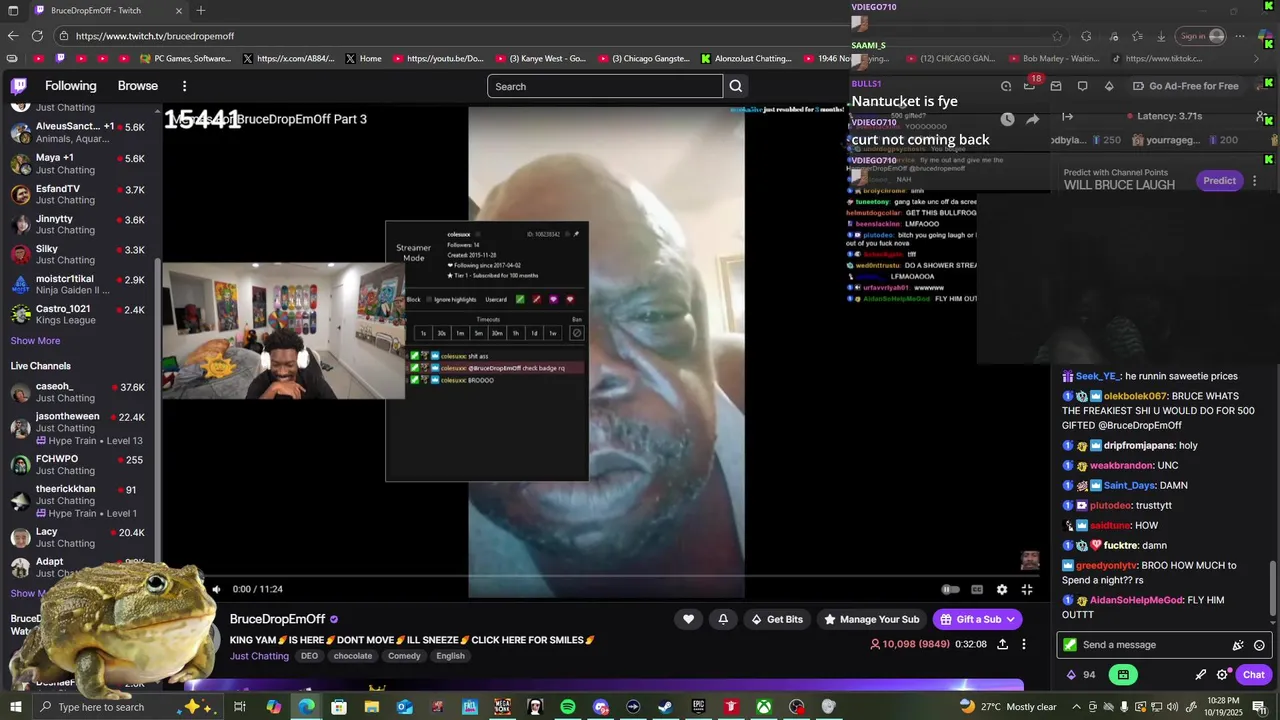Click the DEO tag
The width and height of the screenshot is (1280, 720).
tap(309, 656)
